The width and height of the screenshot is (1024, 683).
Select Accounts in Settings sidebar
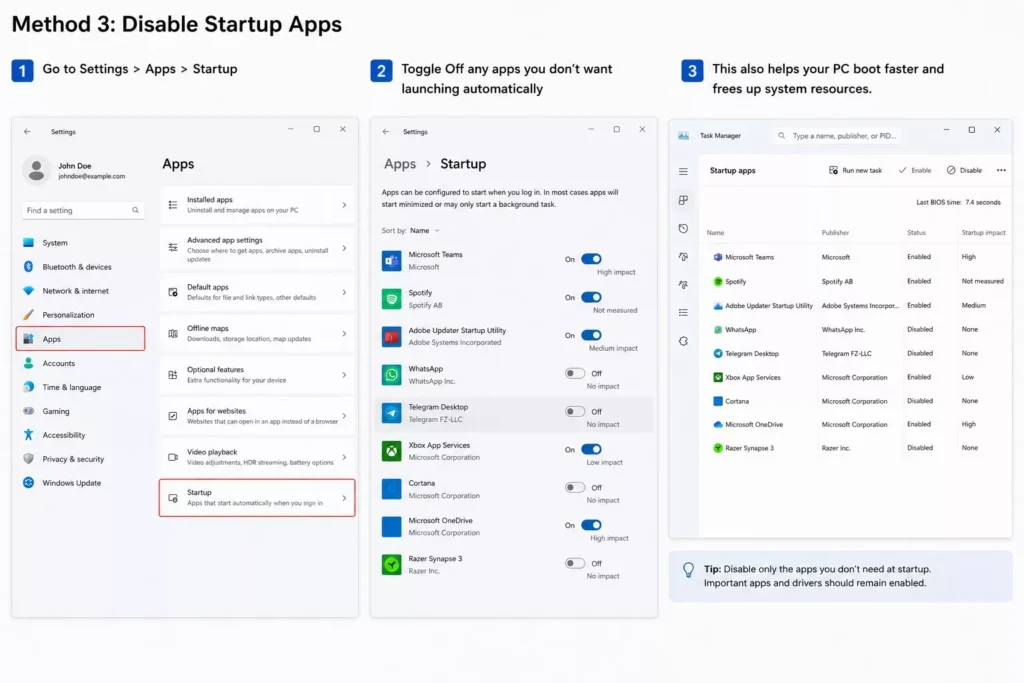pos(80,363)
